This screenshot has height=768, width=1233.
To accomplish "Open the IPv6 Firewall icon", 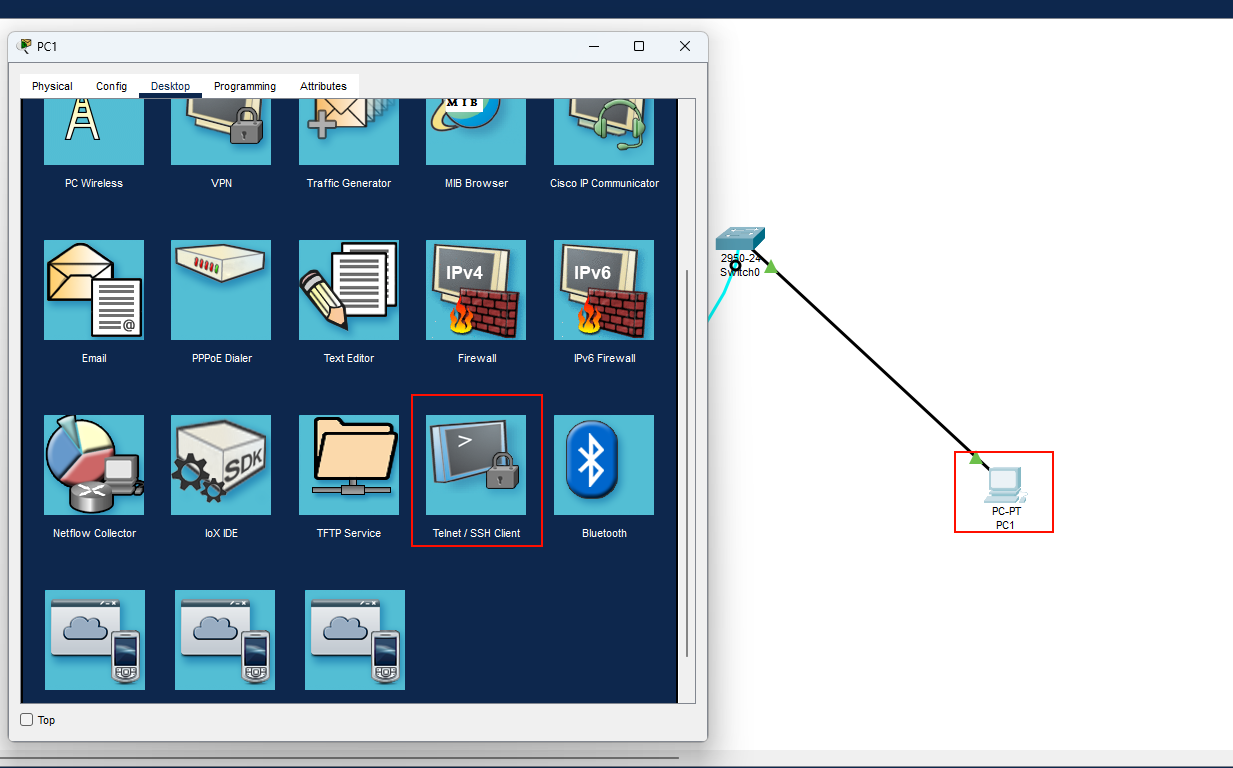I will click(x=603, y=290).
